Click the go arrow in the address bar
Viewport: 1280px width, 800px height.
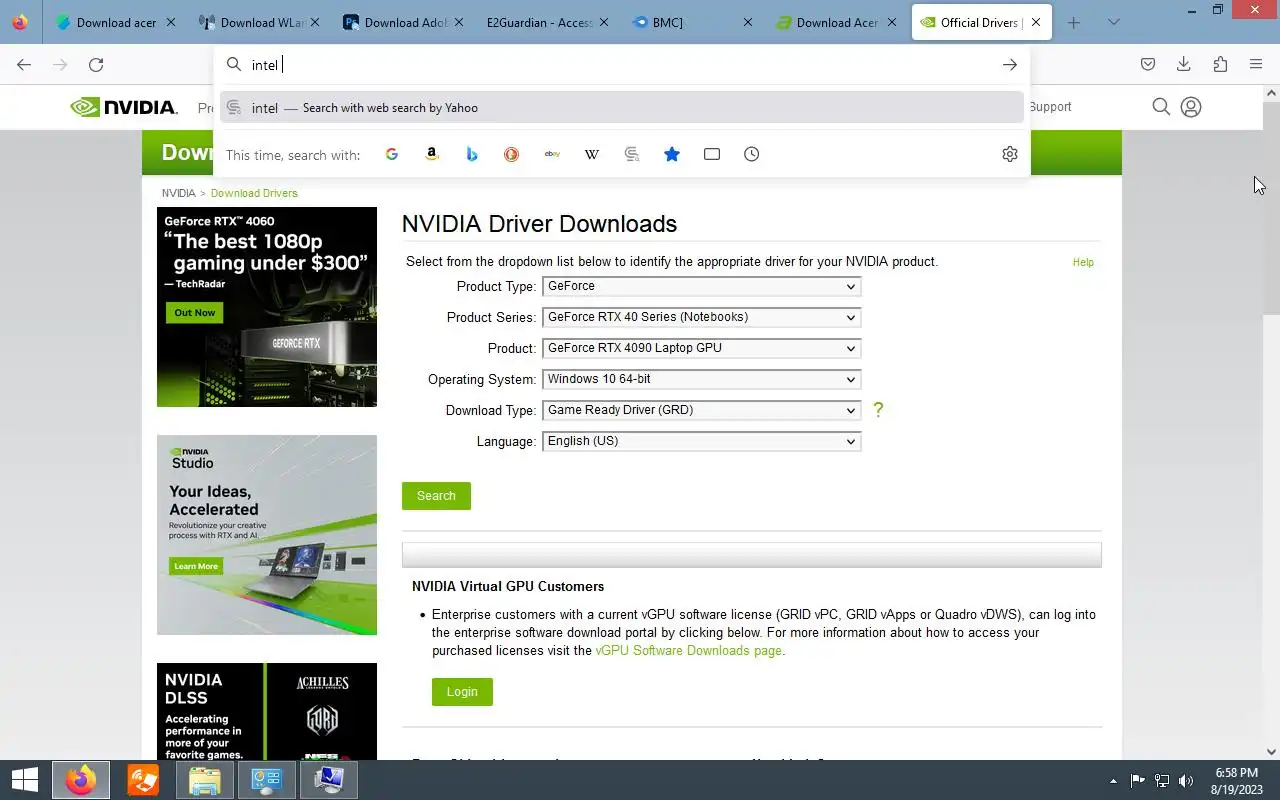[x=1010, y=65]
